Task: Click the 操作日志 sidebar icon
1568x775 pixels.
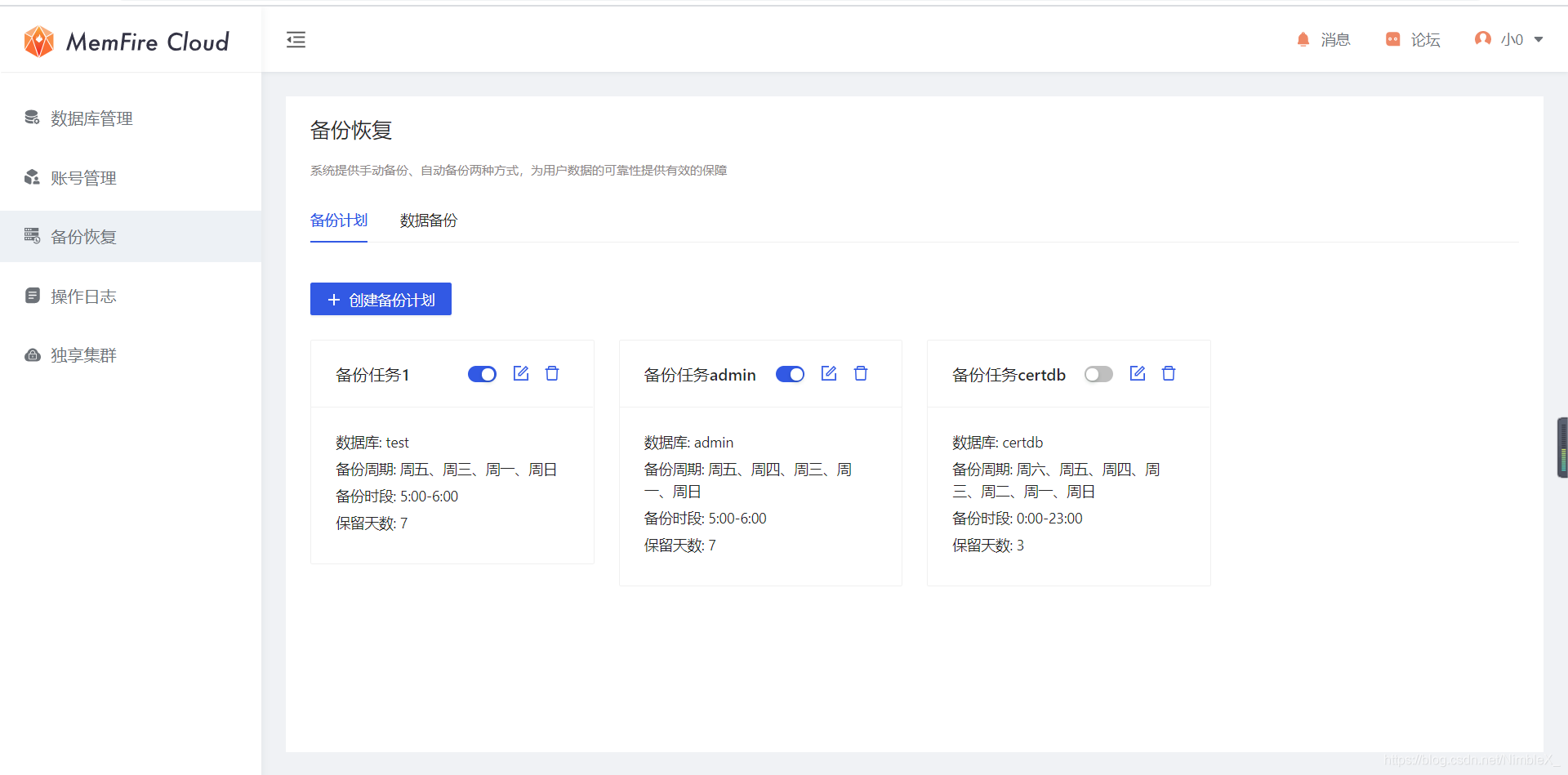Action: pyautogui.click(x=32, y=296)
